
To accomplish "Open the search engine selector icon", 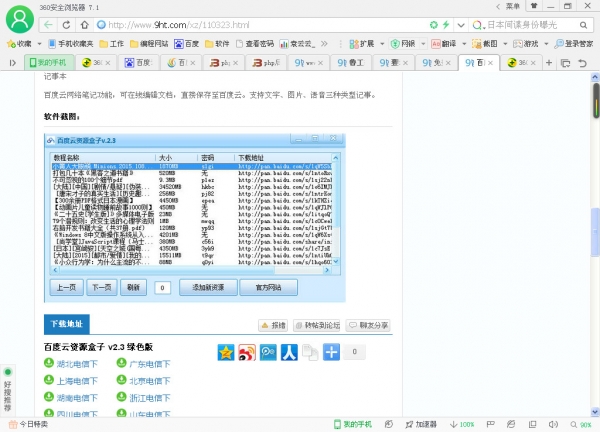I will click(x=478, y=25).
